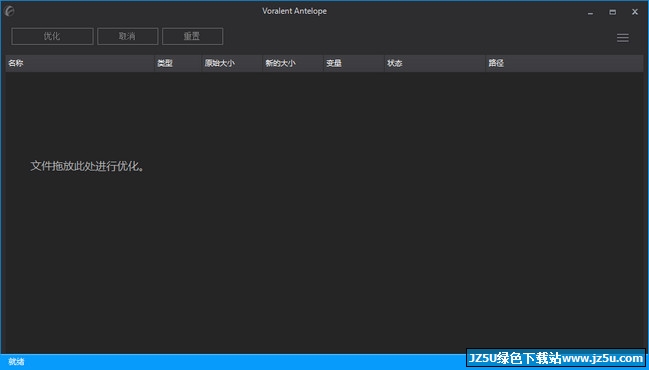Click the 优化 button
This screenshot has height=370, width=649.
pos(52,36)
